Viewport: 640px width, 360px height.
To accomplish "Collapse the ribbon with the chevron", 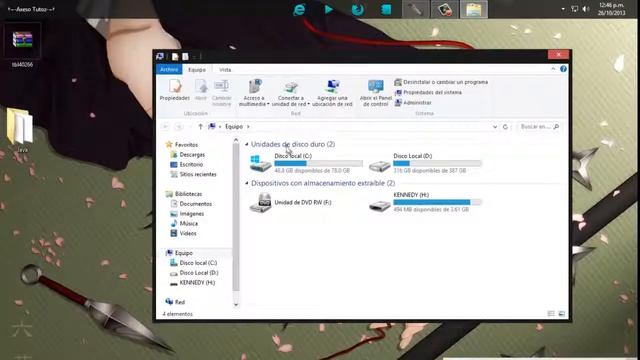I will 553,69.
